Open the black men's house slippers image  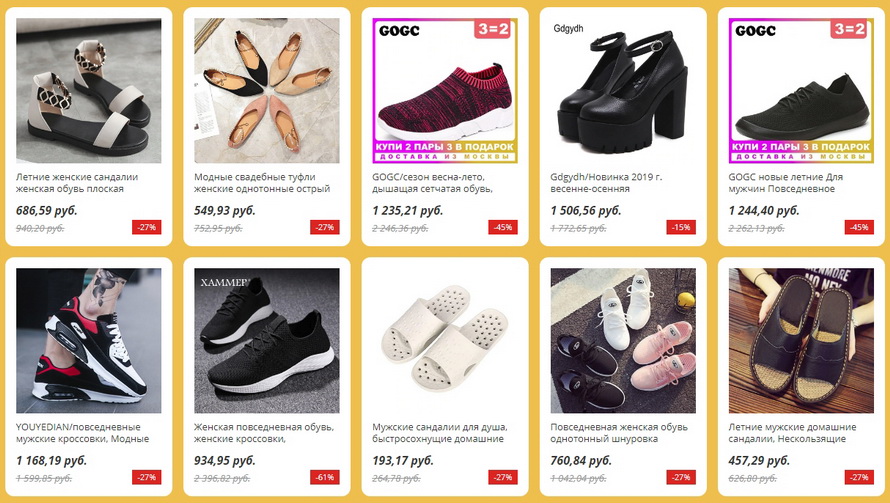click(801, 341)
